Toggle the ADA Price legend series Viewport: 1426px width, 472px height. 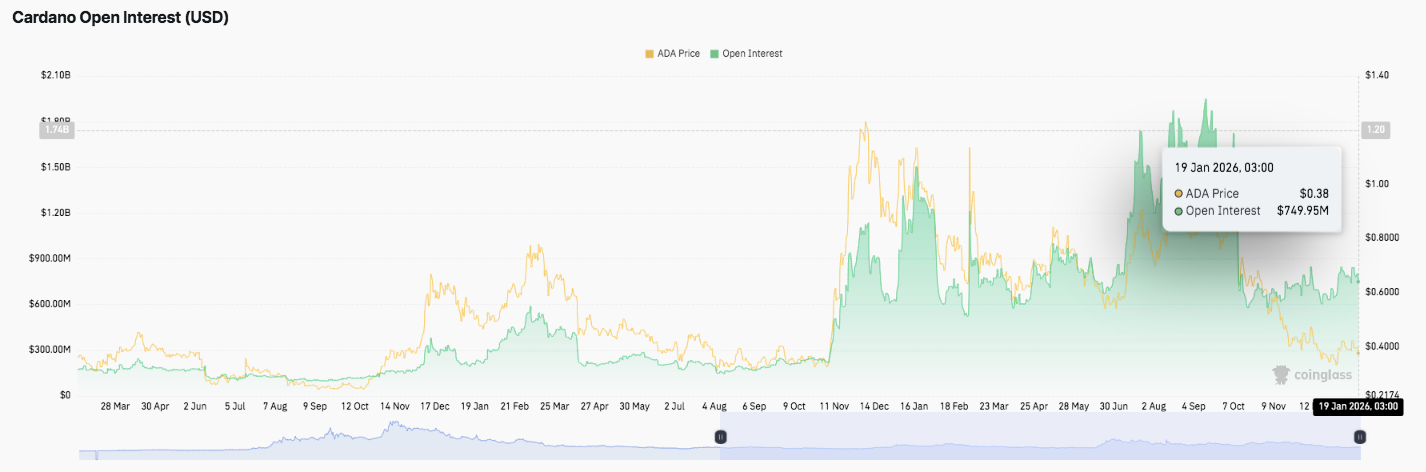[x=678, y=53]
